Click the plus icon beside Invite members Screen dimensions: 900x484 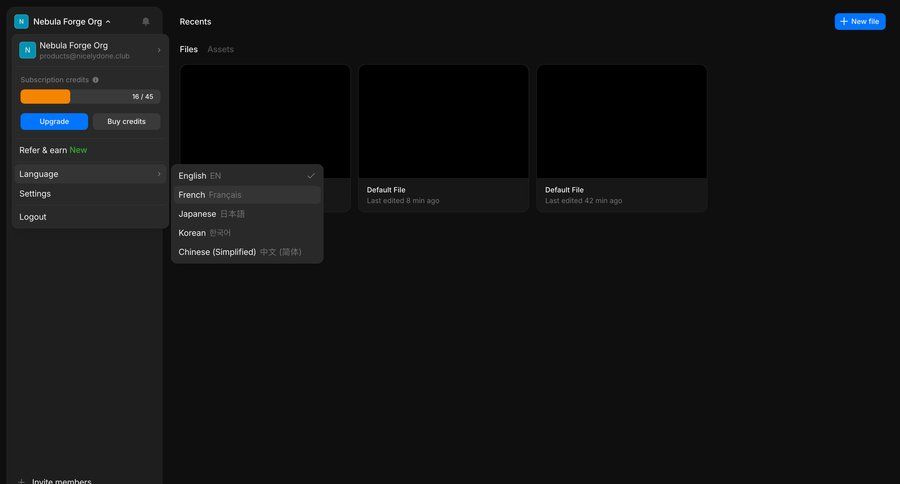click(x=21, y=481)
